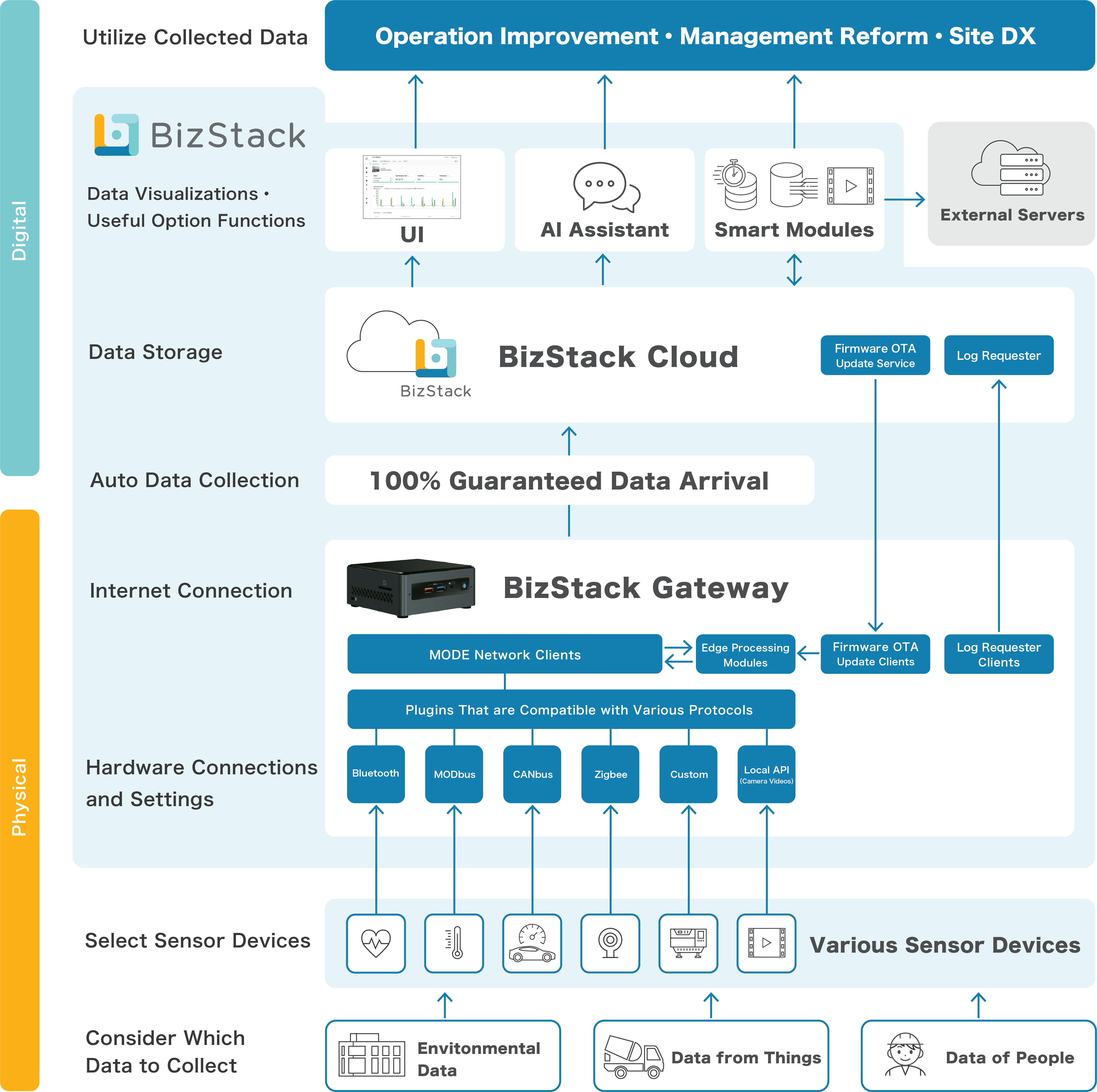
Task: Select the webcam sensor icon
Action: [x=610, y=943]
